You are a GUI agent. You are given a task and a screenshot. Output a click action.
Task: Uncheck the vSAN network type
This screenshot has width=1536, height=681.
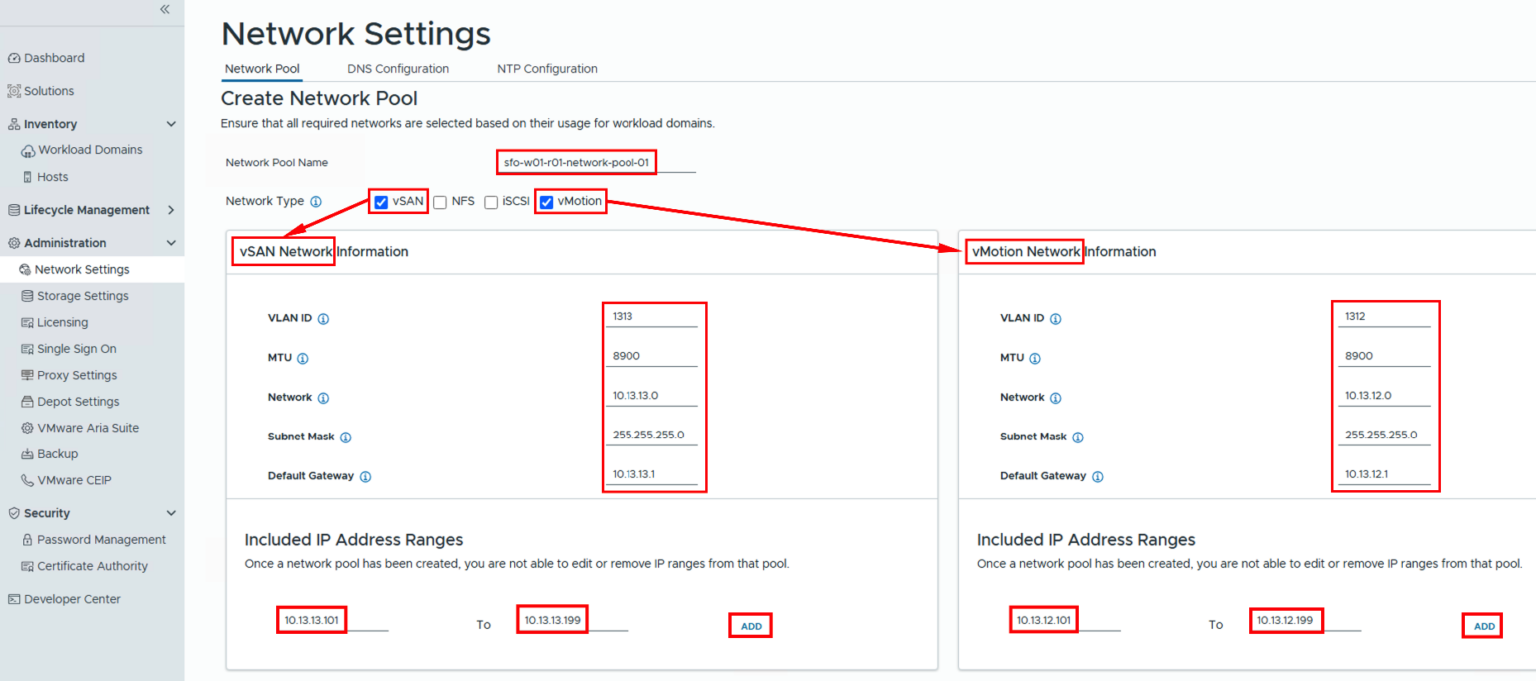(380, 201)
